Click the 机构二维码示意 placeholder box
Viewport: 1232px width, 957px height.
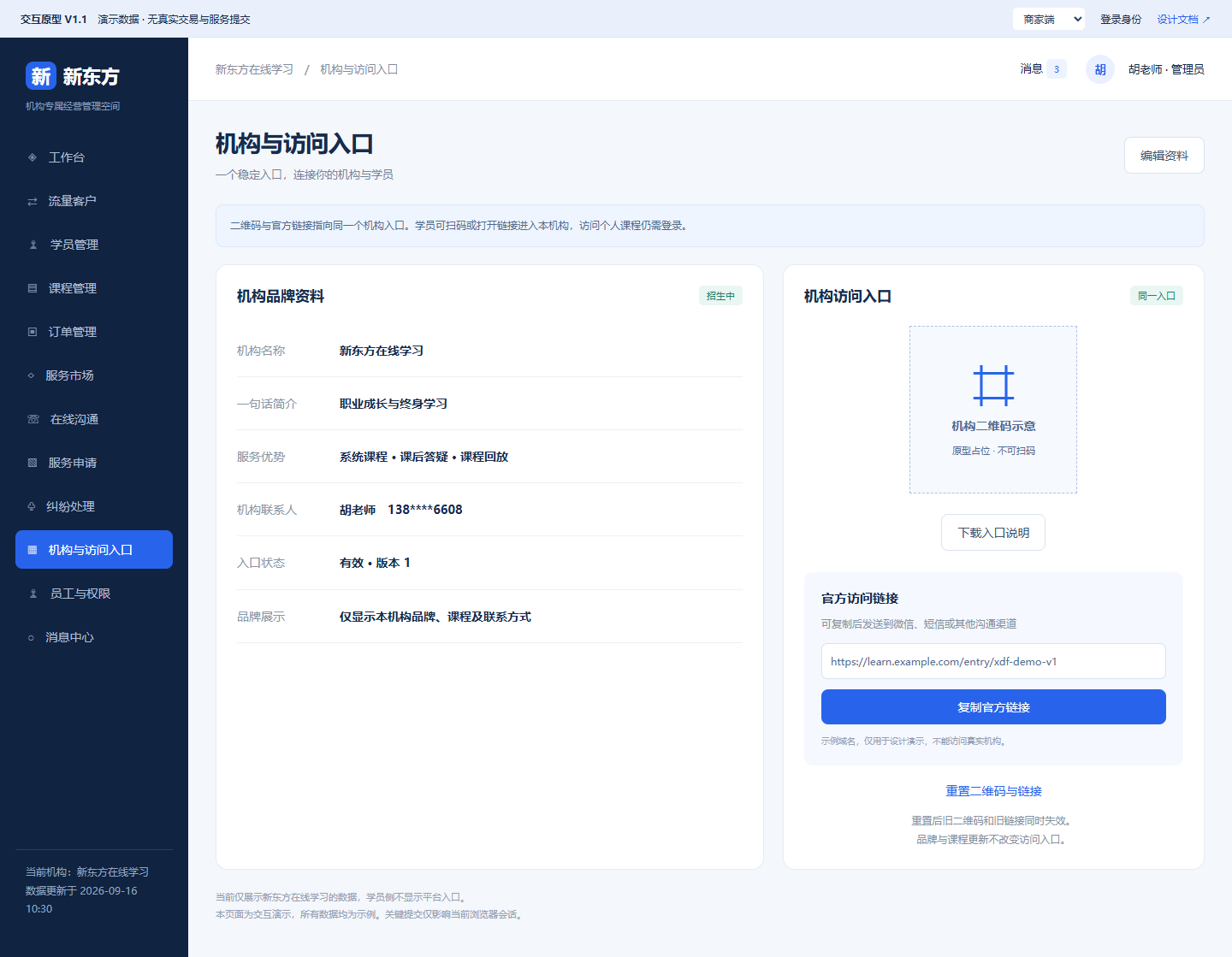pyautogui.click(x=993, y=410)
